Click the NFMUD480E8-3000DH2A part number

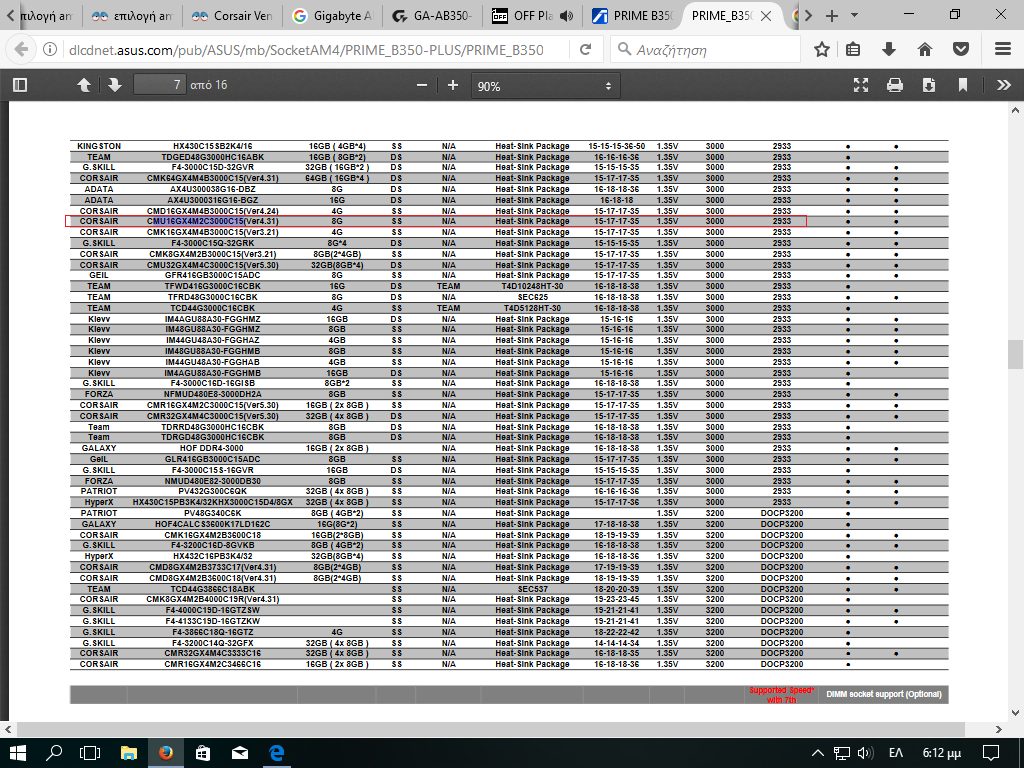point(212,394)
